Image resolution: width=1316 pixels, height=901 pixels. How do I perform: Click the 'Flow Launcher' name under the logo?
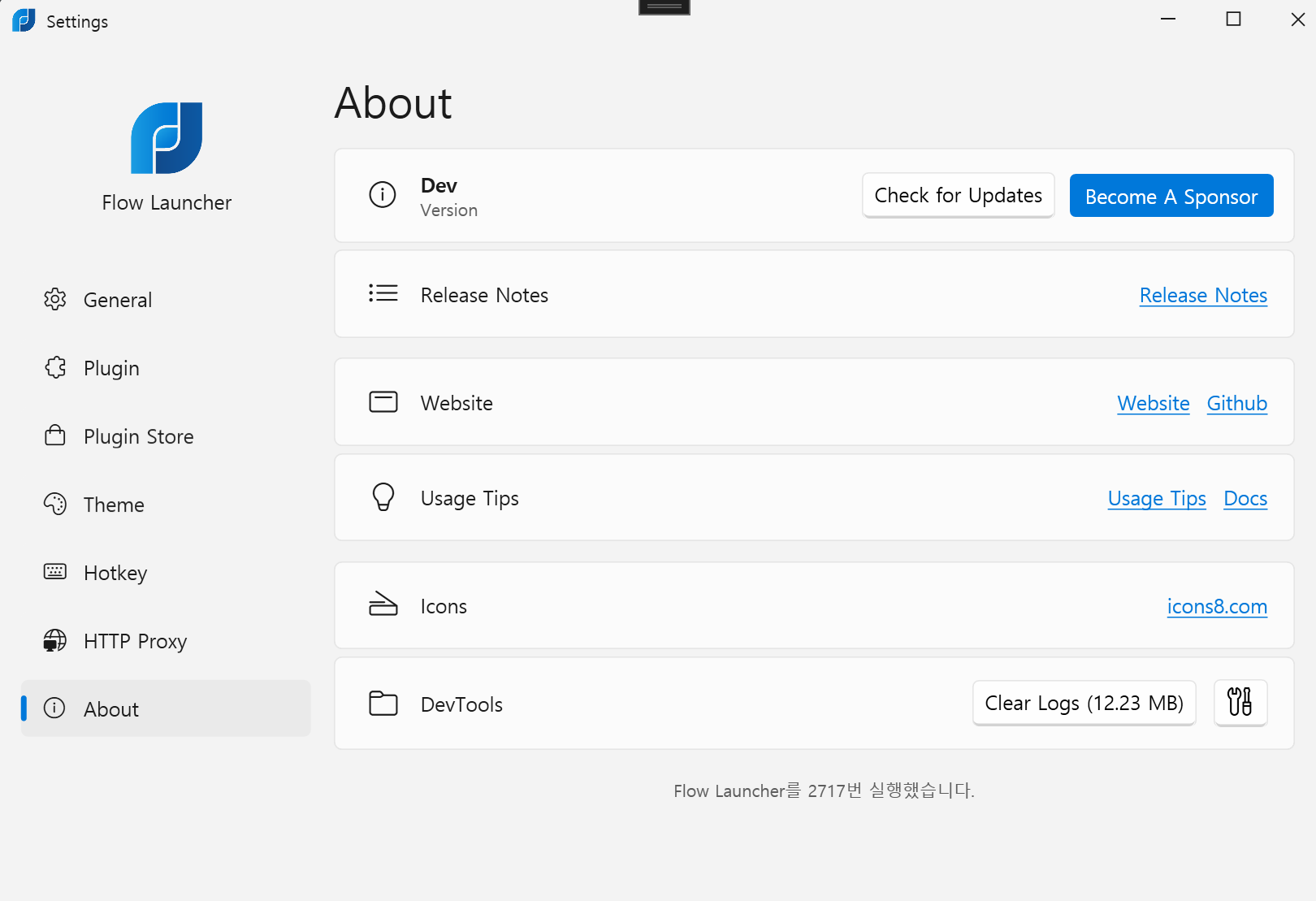[x=167, y=202]
